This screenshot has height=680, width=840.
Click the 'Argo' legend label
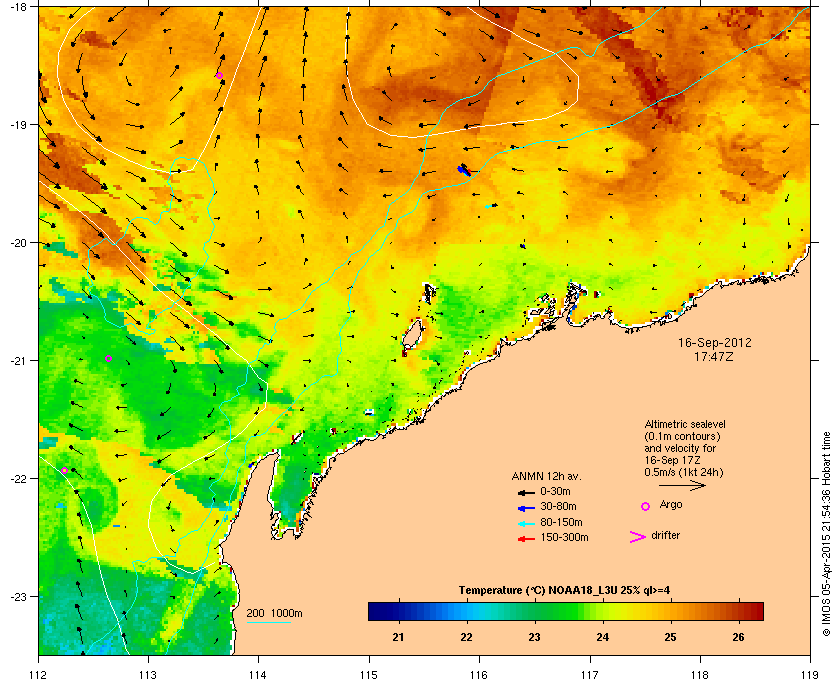[671, 505]
